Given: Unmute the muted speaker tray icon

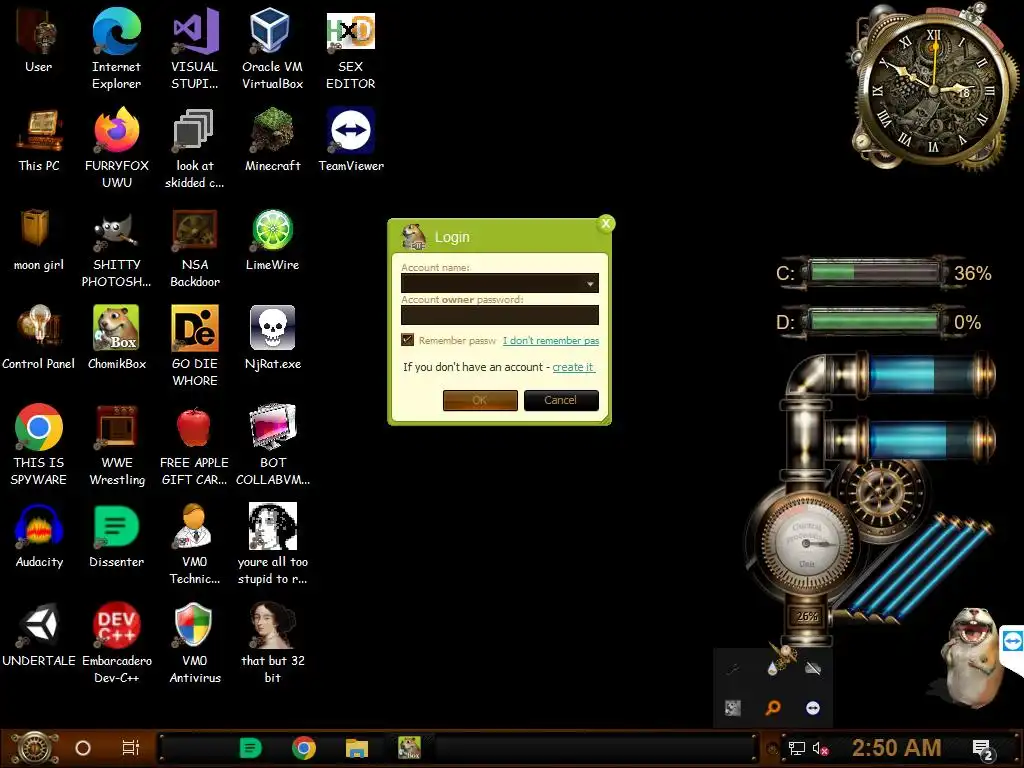Looking at the screenshot, I should point(820,748).
